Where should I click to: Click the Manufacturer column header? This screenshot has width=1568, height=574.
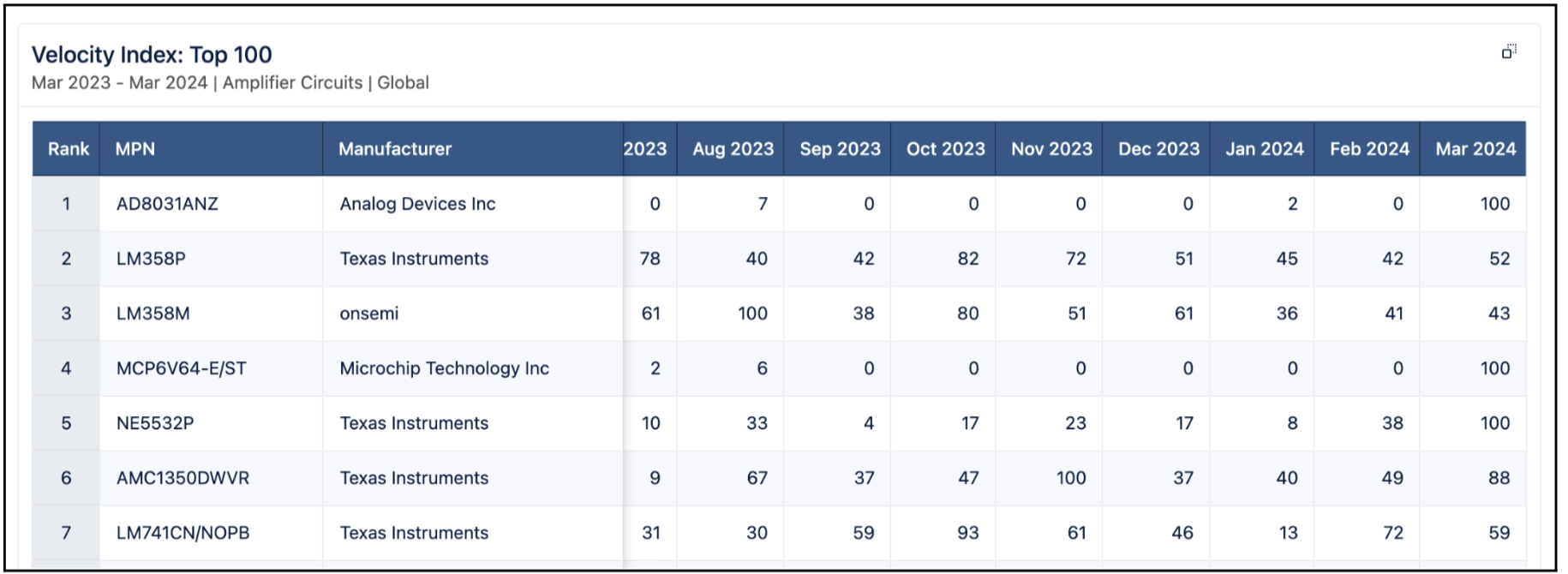click(x=395, y=149)
